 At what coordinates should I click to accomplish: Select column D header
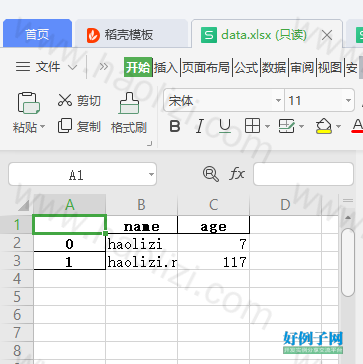click(285, 205)
